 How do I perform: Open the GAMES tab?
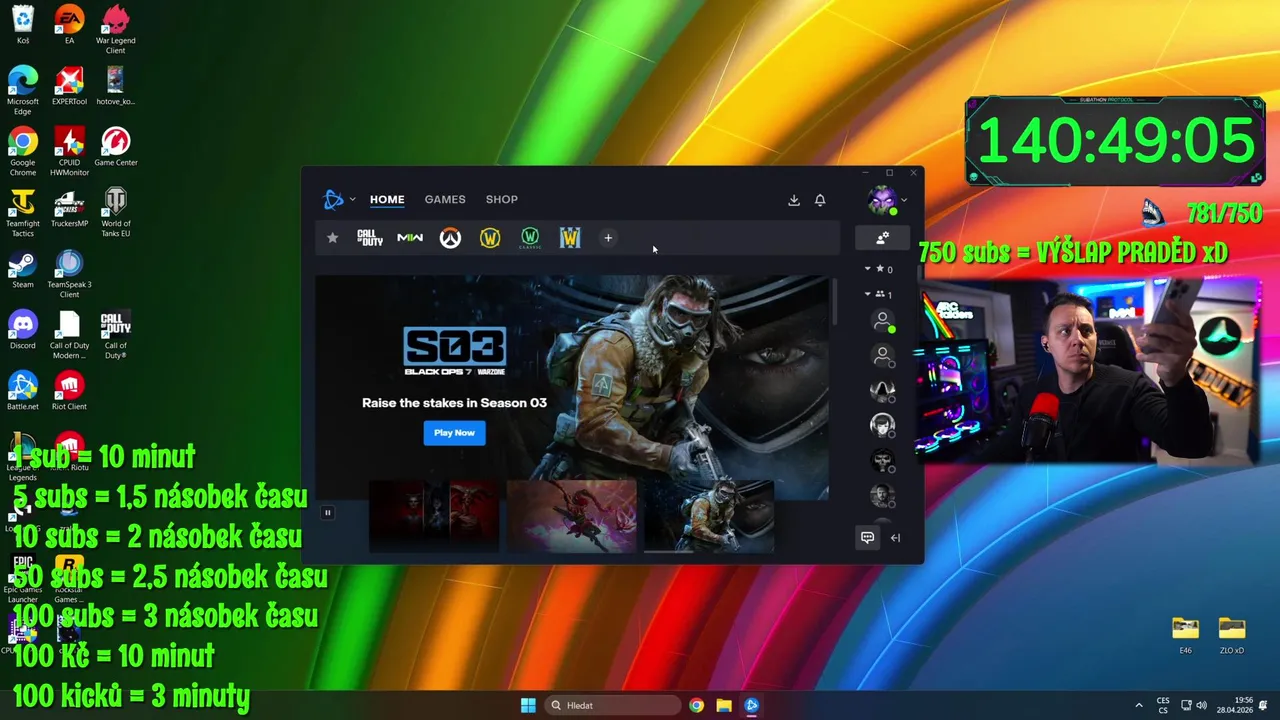[x=445, y=199]
